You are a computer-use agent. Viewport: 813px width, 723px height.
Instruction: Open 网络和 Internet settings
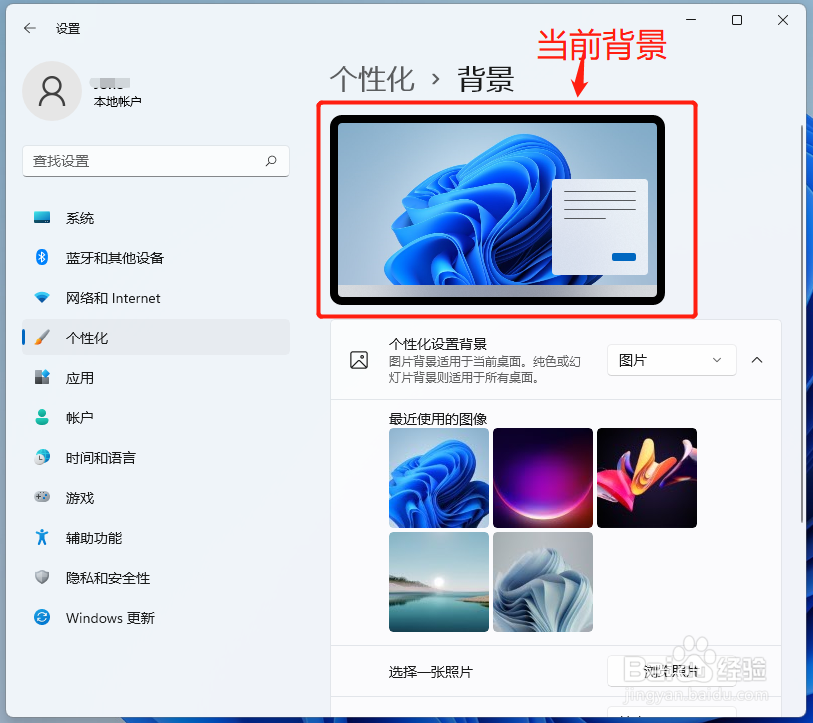point(156,298)
